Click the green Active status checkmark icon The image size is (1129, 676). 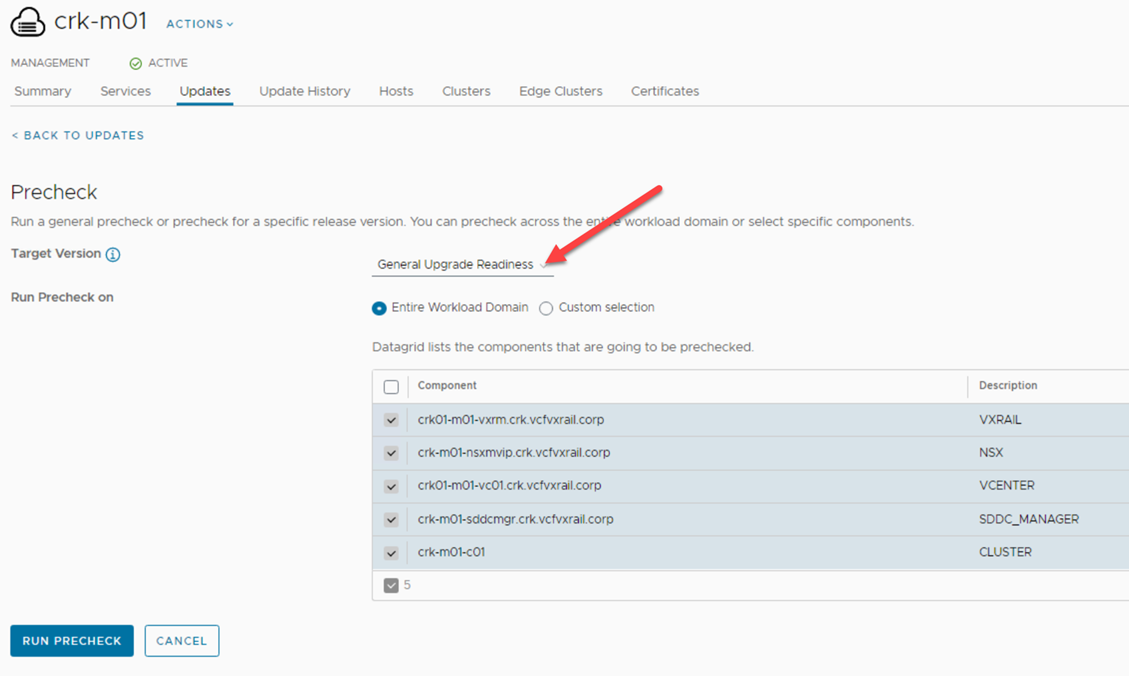click(136, 63)
